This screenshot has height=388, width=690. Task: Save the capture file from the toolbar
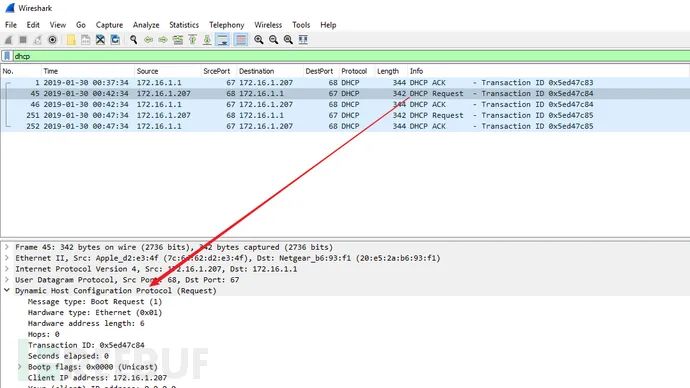pos(85,40)
